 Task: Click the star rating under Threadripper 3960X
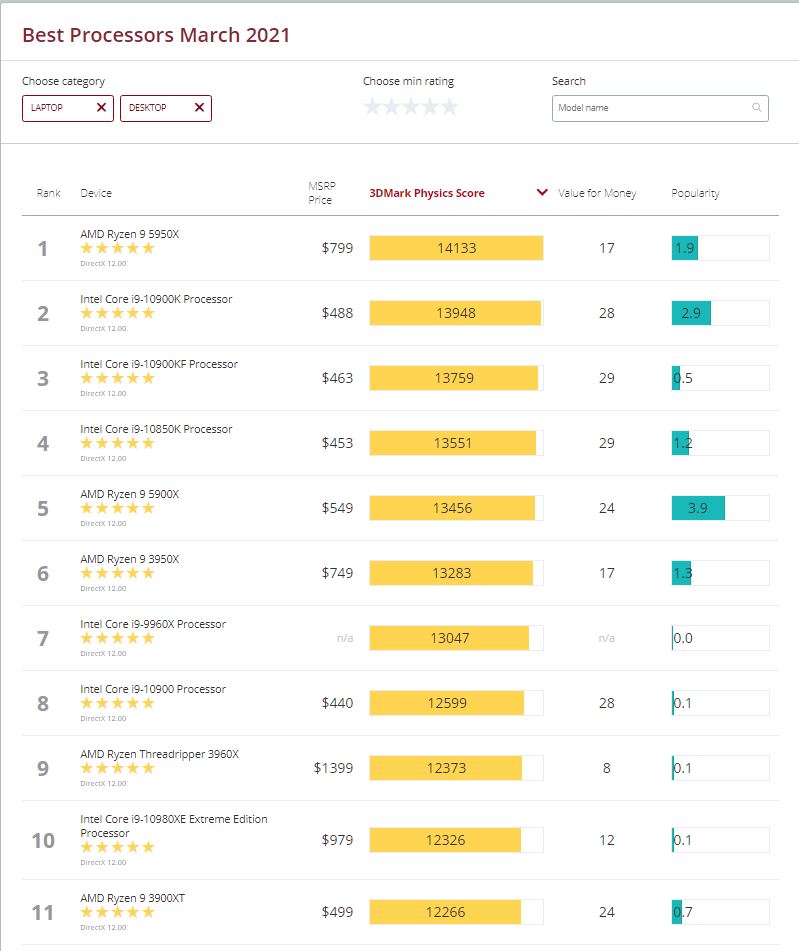tap(118, 768)
